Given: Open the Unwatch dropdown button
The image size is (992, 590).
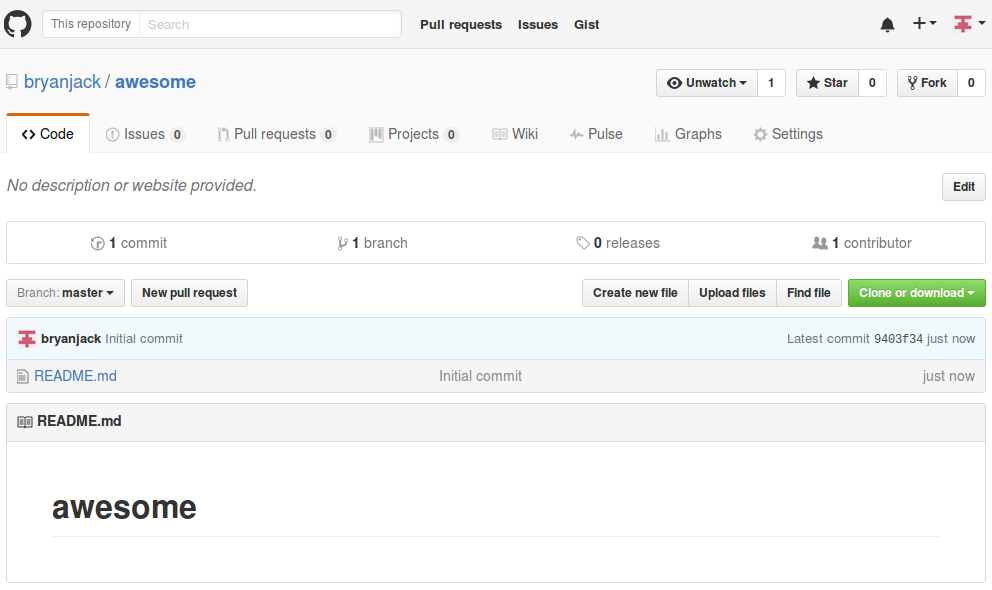Looking at the screenshot, I should pyautogui.click(x=707, y=83).
